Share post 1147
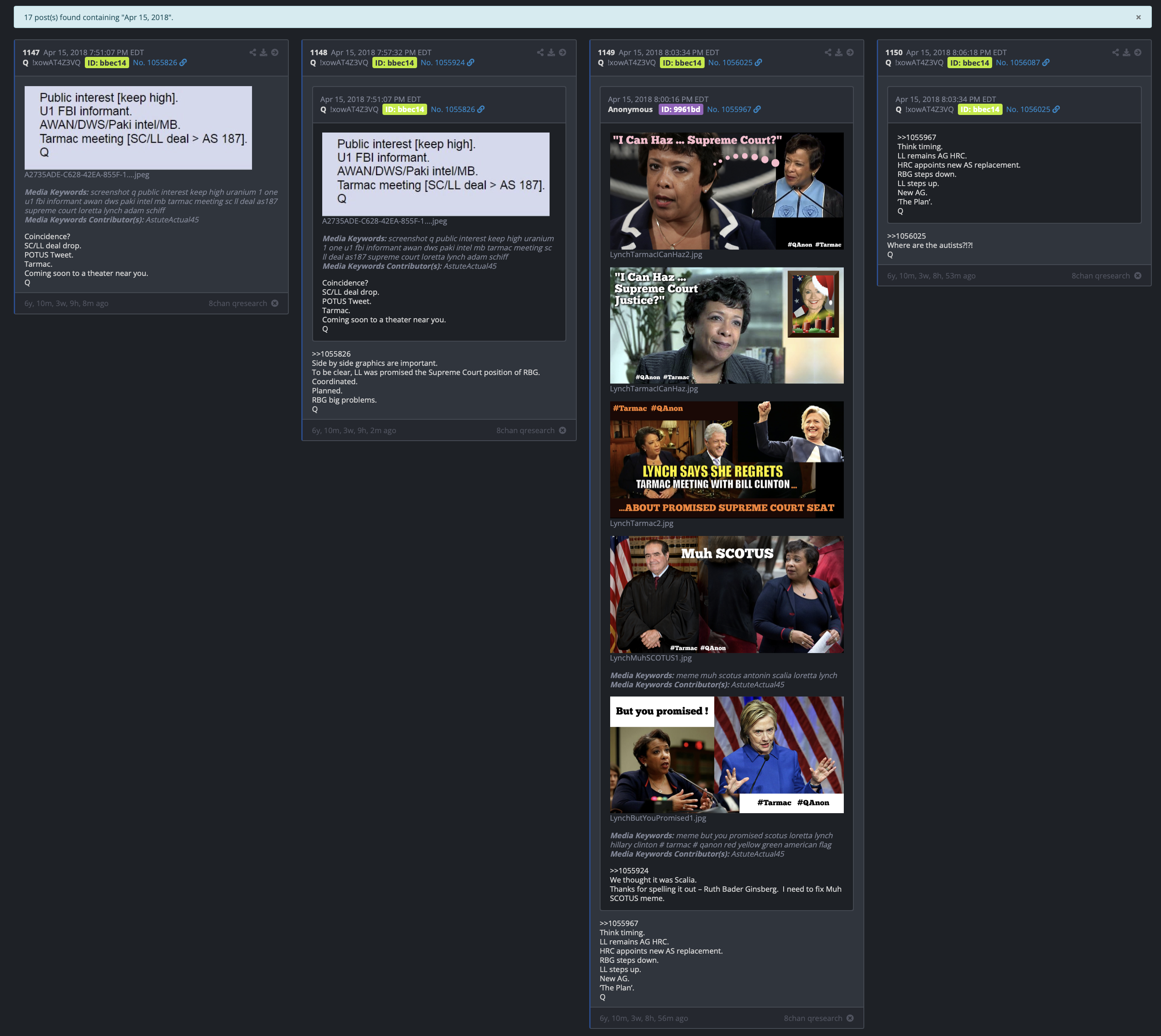 point(253,52)
